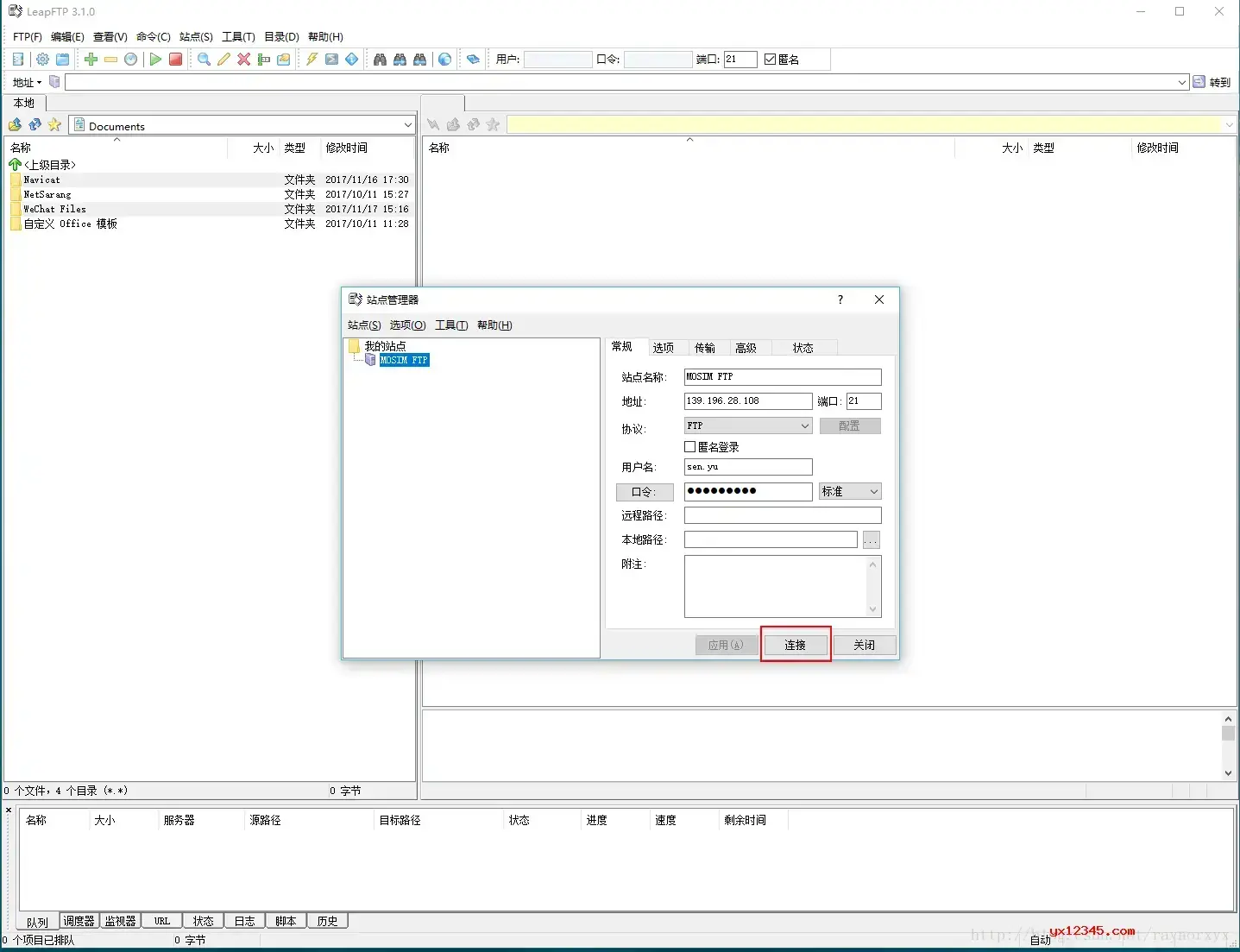Select the NetSarang folder row

click(210, 194)
